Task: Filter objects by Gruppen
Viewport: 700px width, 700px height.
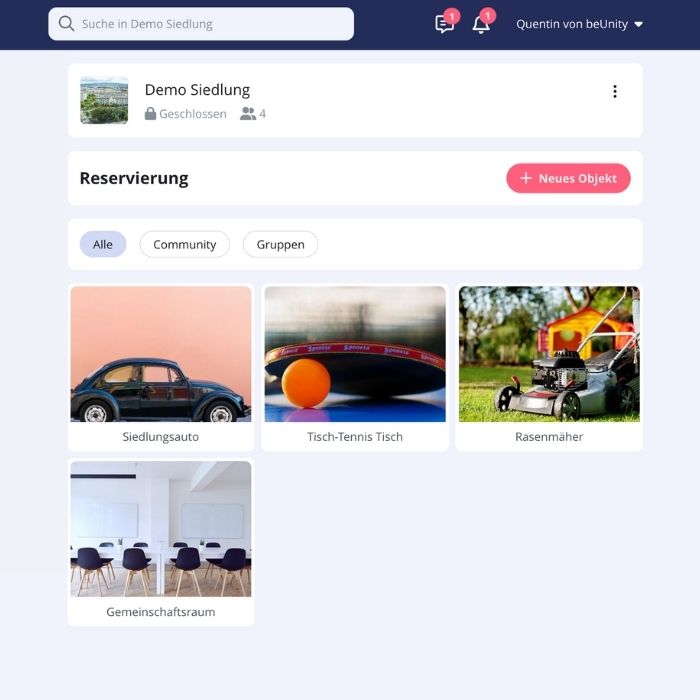Action: click(280, 244)
